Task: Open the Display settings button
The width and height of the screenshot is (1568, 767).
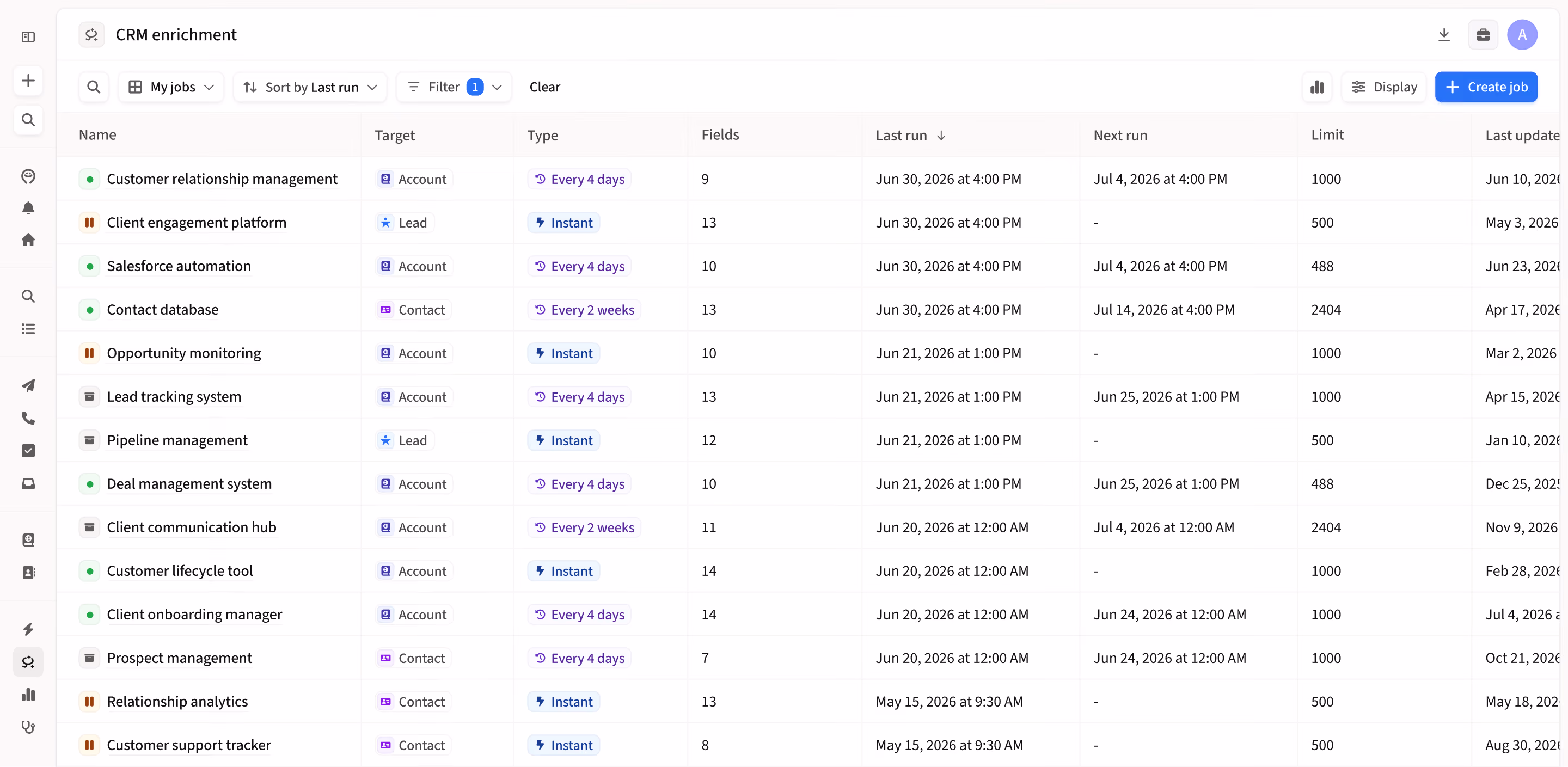Action: click(1383, 87)
